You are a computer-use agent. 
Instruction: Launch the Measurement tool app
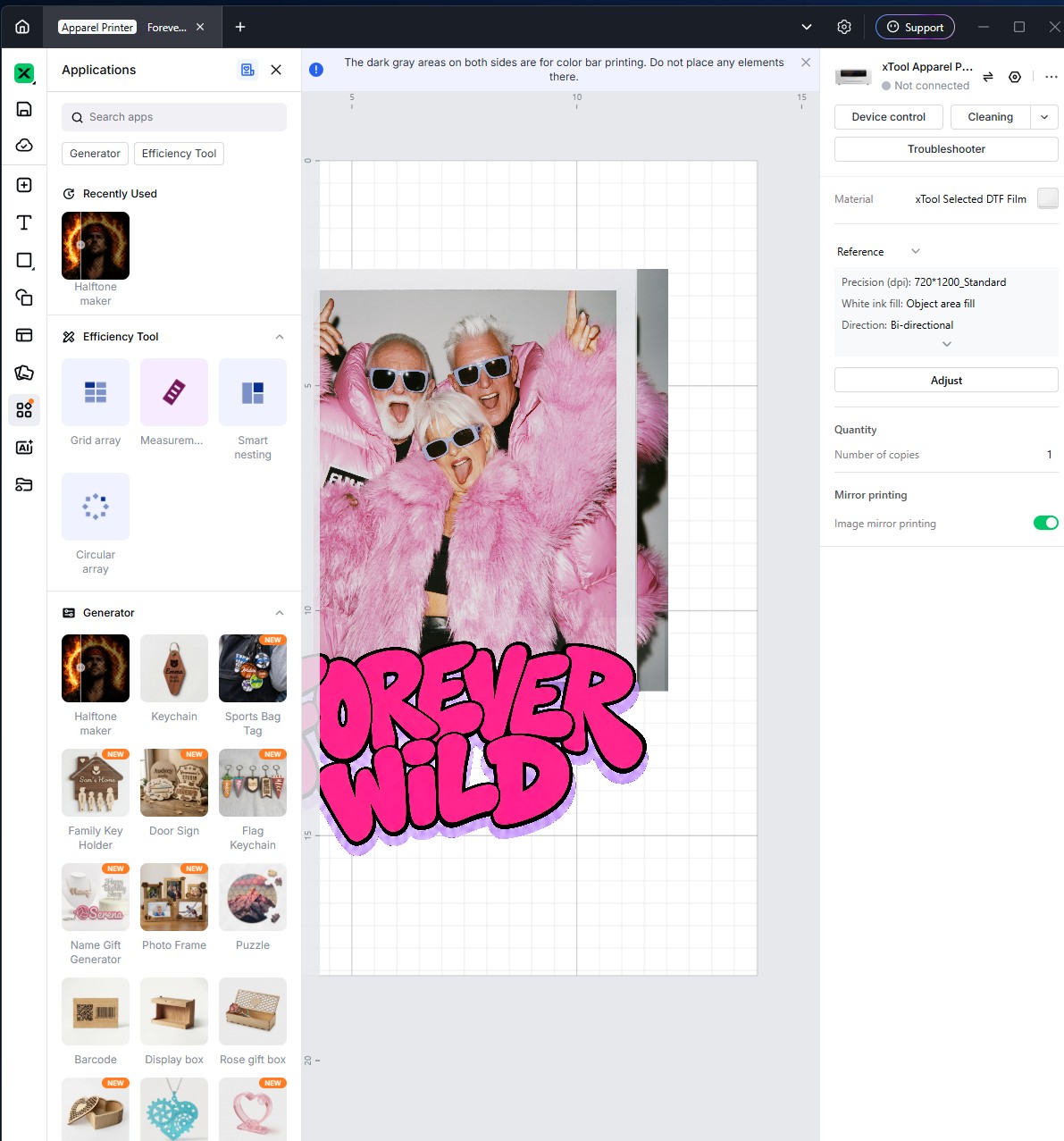[x=174, y=392]
